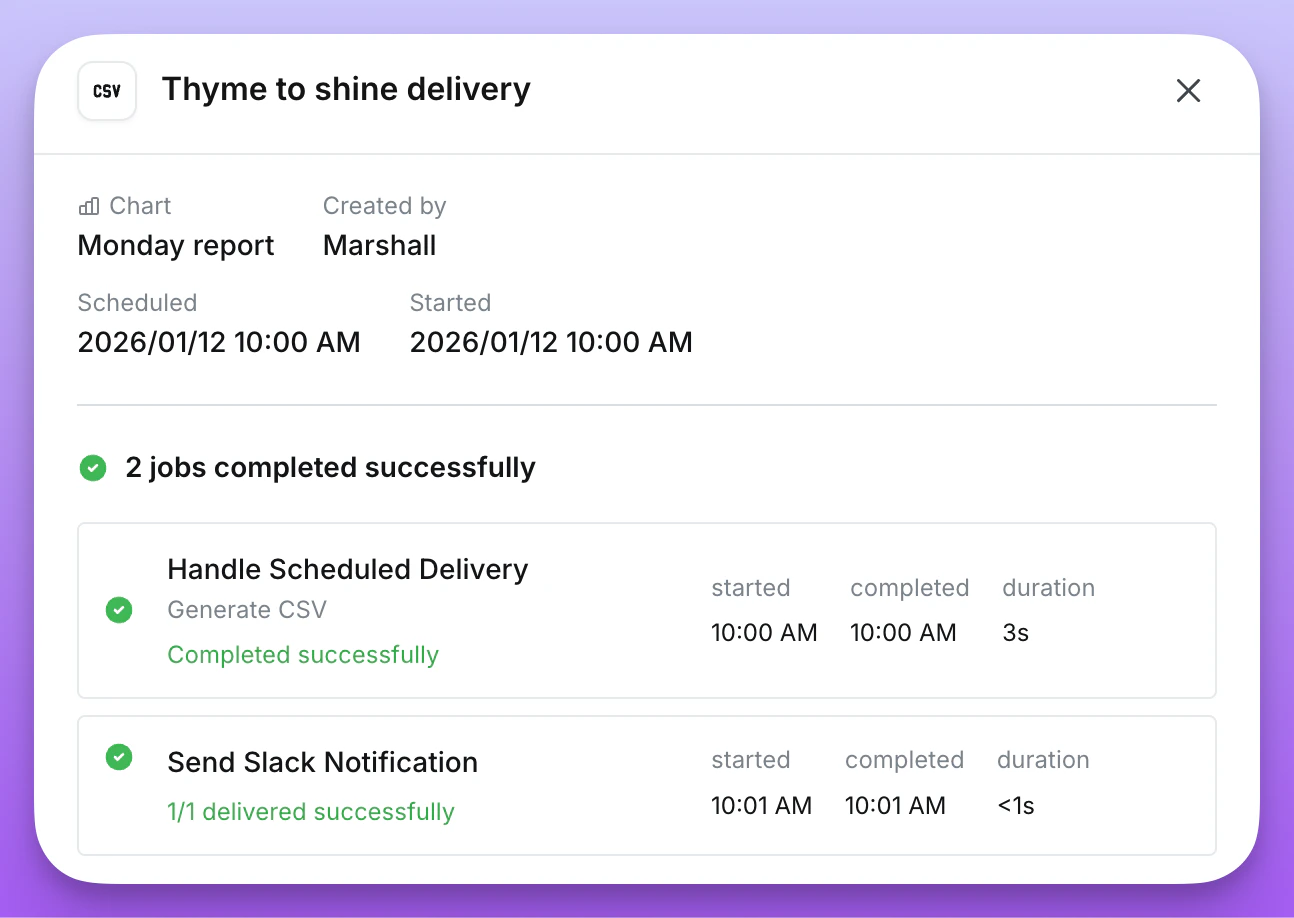
Task: Click the Completed successfully status text
Action: click(303, 655)
